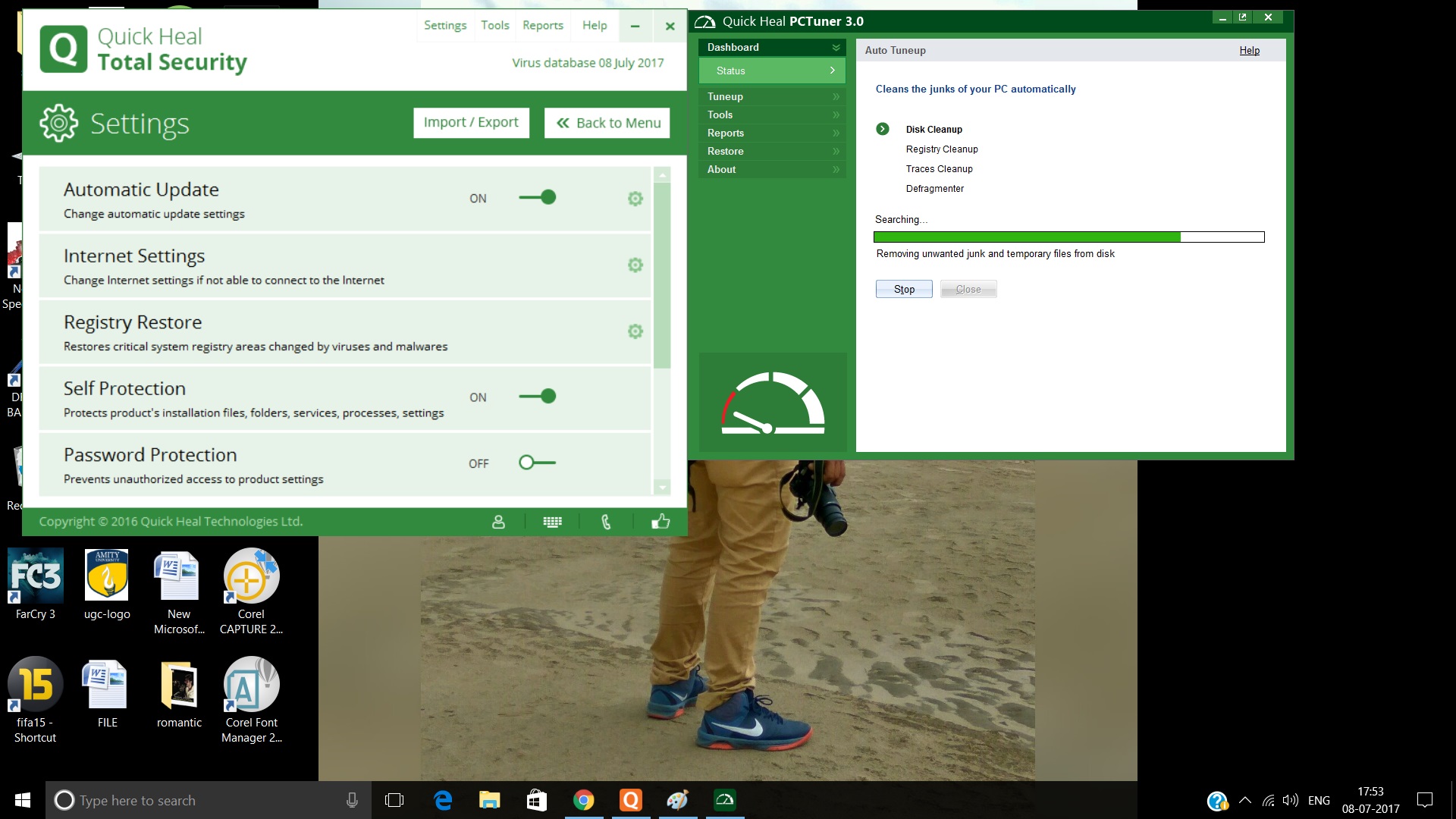
Task: Open Task View from the taskbar
Action: tap(394, 800)
